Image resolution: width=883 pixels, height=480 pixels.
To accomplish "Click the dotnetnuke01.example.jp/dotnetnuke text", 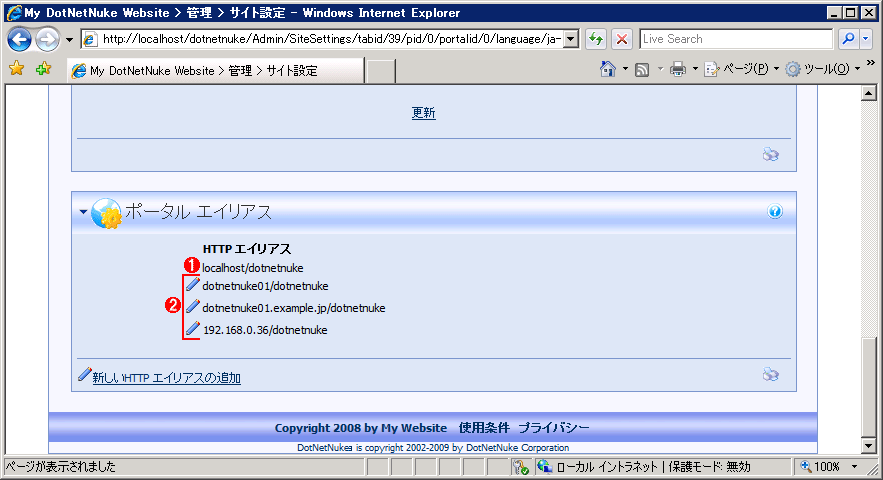I will click(294, 308).
